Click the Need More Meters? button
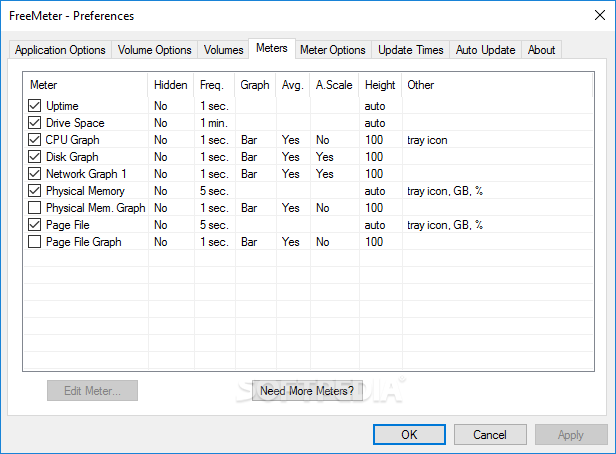The image size is (616, 454). point(307,390)
